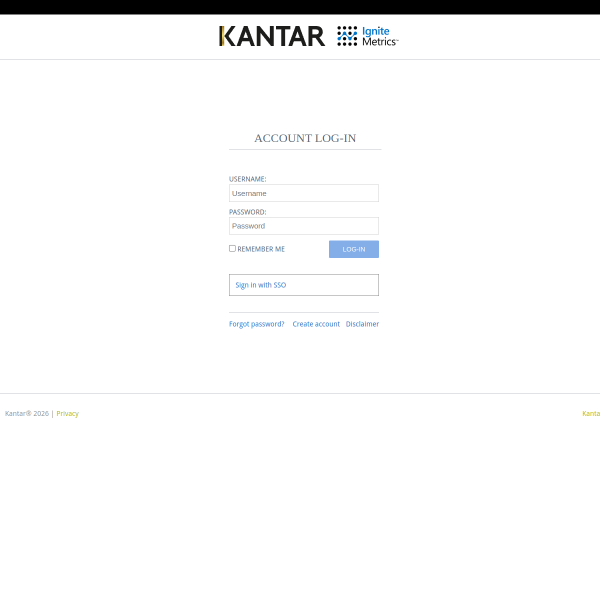
Task: Choose Sign in with SSO
Action: coord(303,285)
